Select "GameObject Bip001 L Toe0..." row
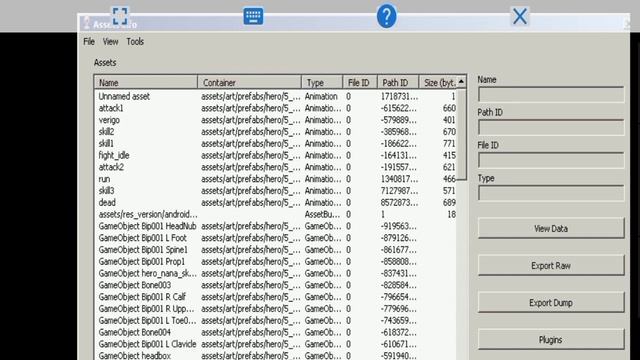Viewport: 640px width, 360px height. (x=276, y=320)
